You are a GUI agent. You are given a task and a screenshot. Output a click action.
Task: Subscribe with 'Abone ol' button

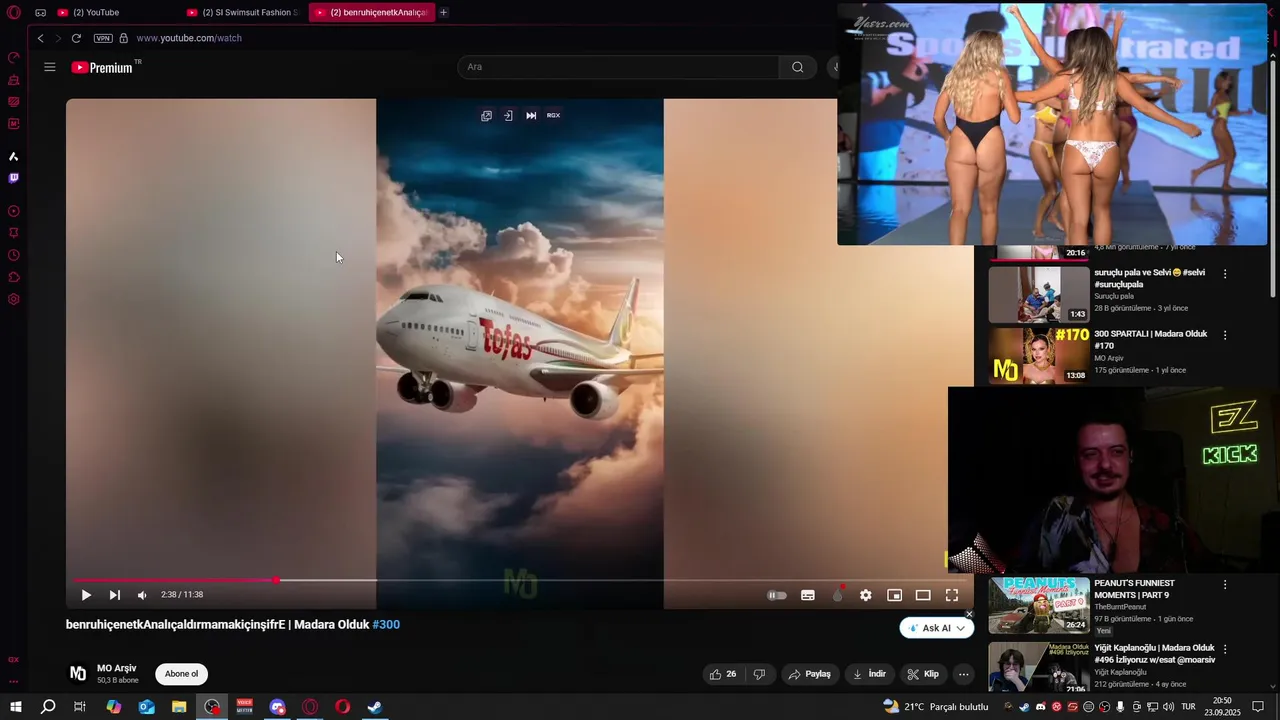pos(181,674)
